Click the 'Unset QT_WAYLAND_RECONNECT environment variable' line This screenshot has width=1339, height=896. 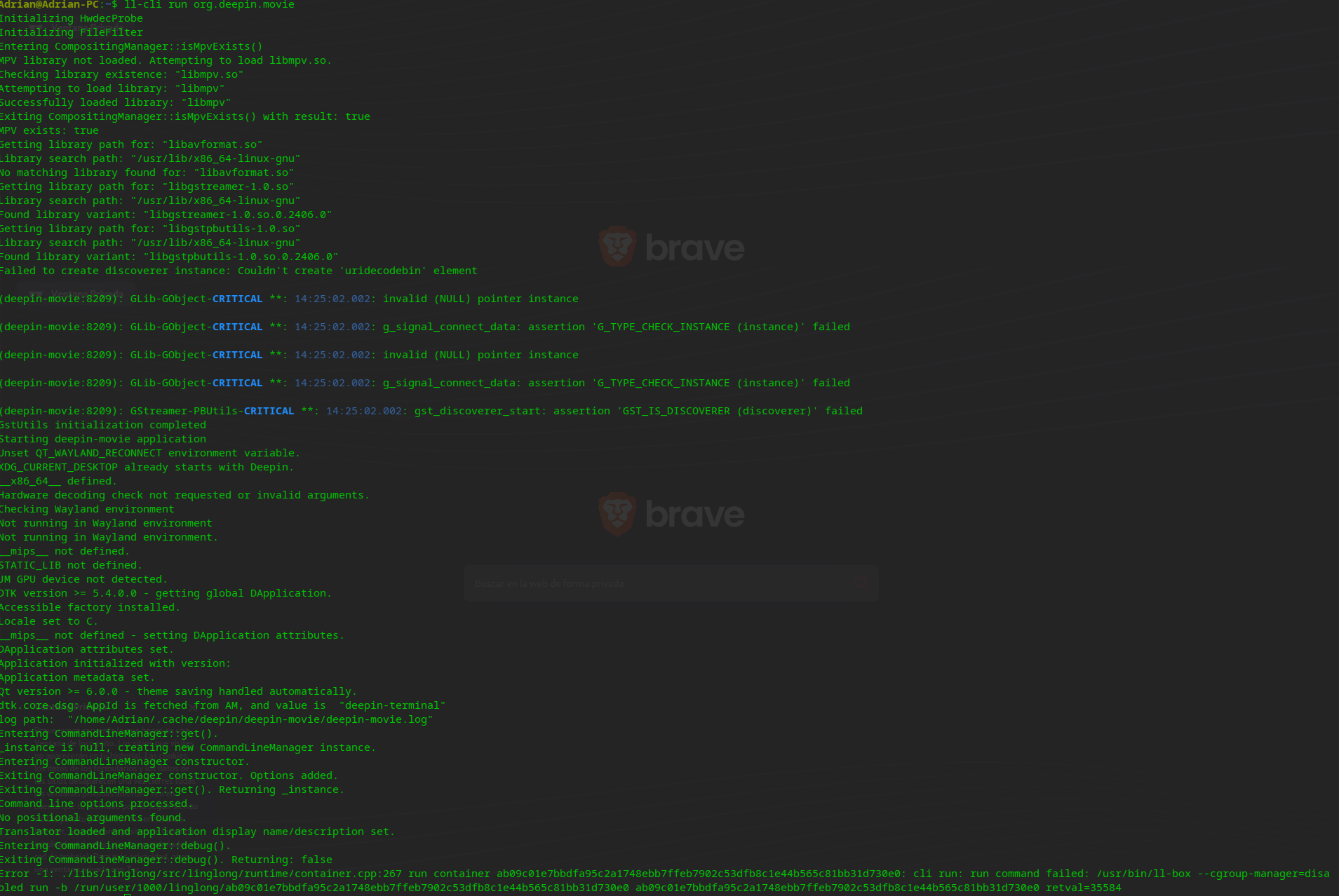(x=150, y=453)
